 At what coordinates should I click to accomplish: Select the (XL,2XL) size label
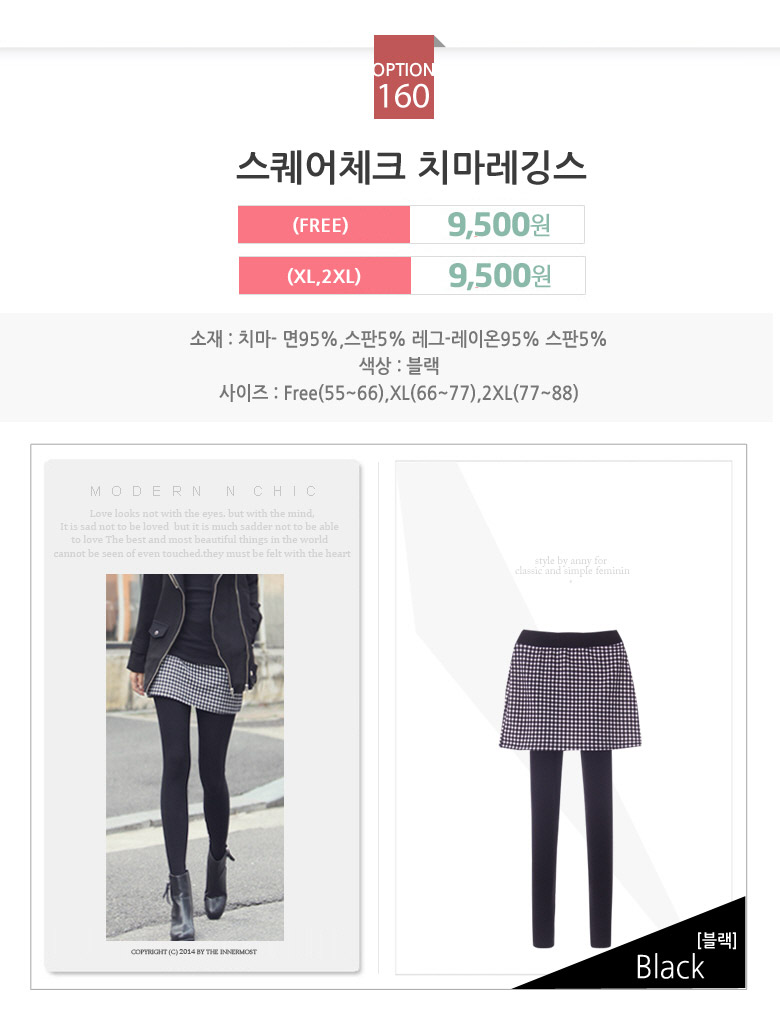(x=324, y=276)
